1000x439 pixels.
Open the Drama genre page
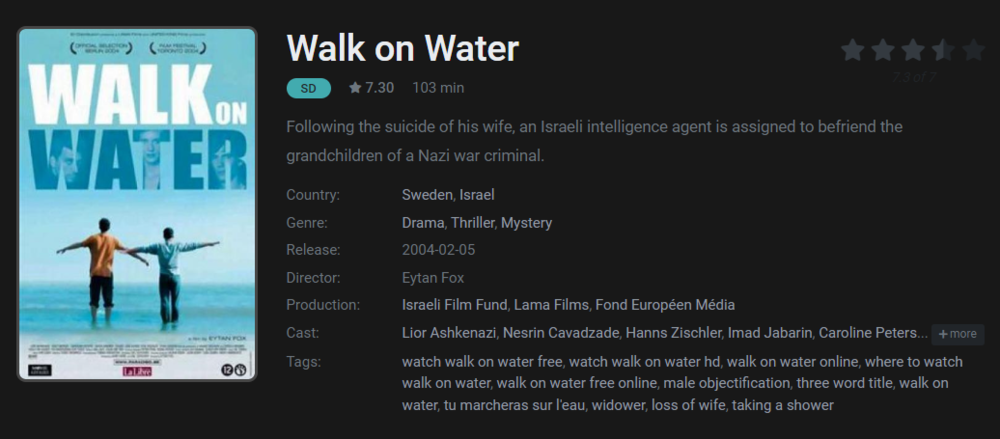pyautogui.click(x=423, y=223)
